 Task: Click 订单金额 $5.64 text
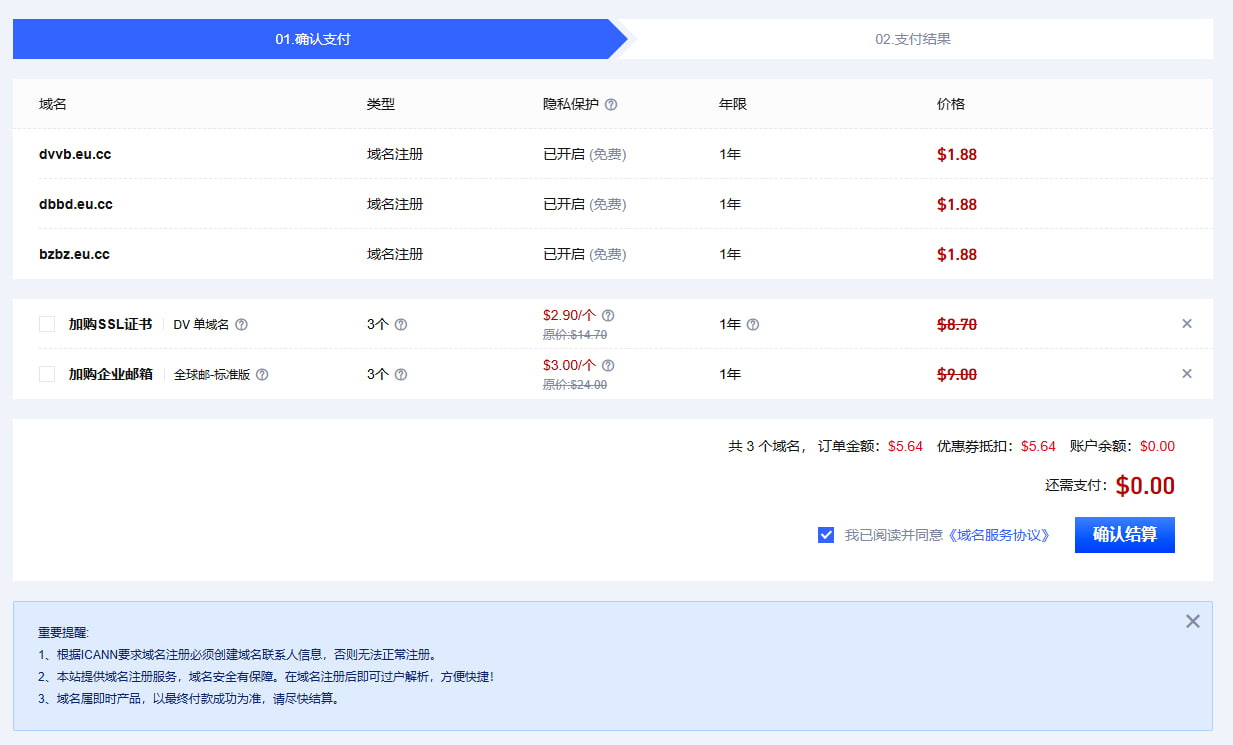click(870, 446)
